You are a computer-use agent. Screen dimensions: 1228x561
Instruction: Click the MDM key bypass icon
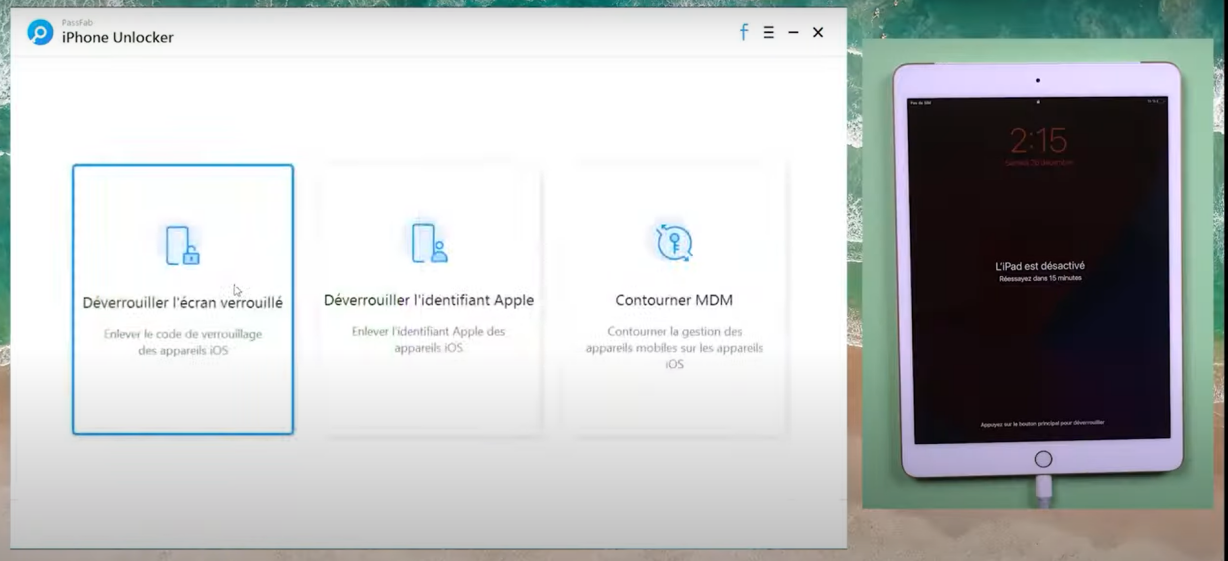[674, 242]
